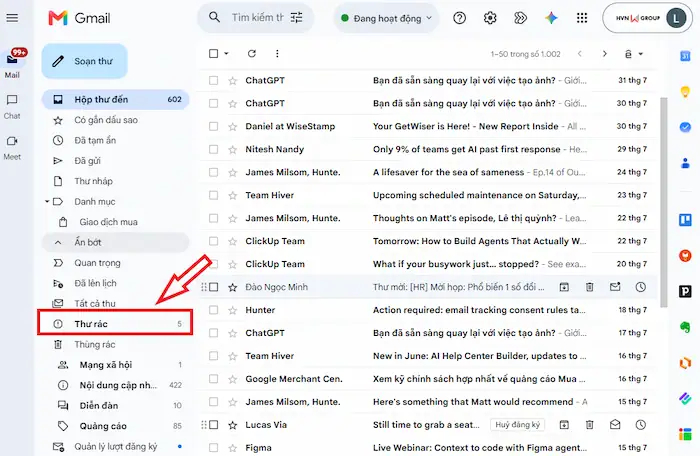Open Mạng xã hội social category
Screen dimensions: 700x456
[116, 365]
